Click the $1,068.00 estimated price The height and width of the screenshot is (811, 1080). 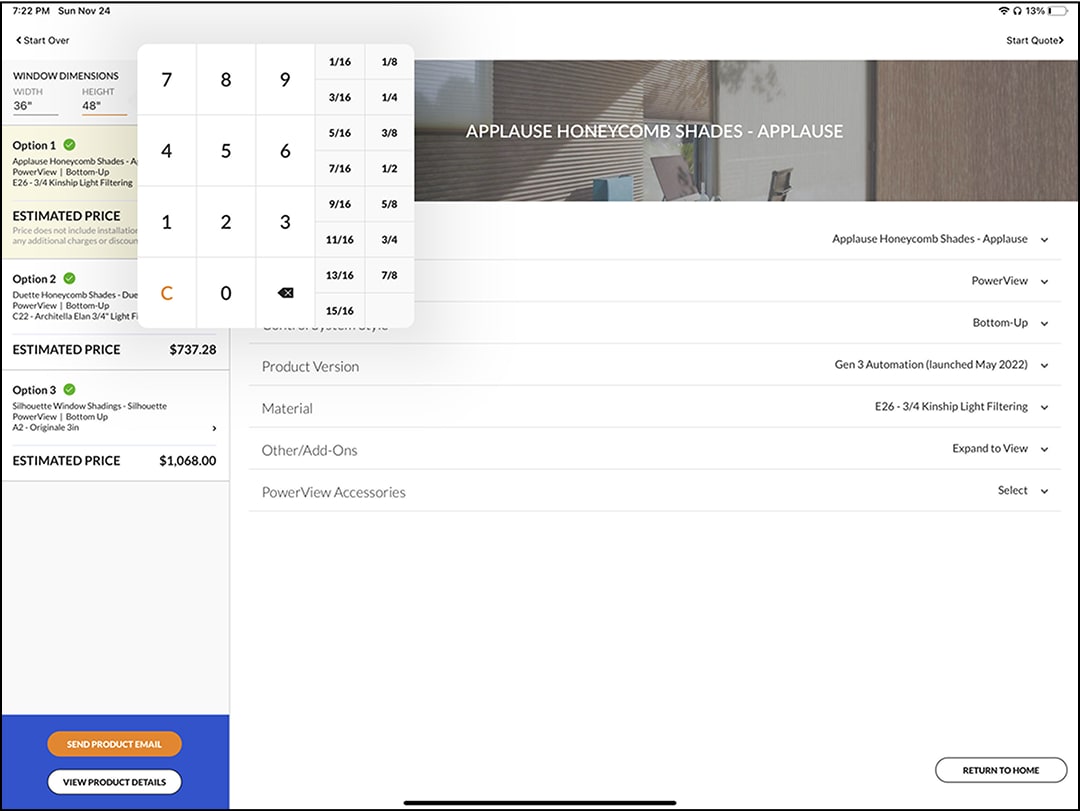[187, 460]
